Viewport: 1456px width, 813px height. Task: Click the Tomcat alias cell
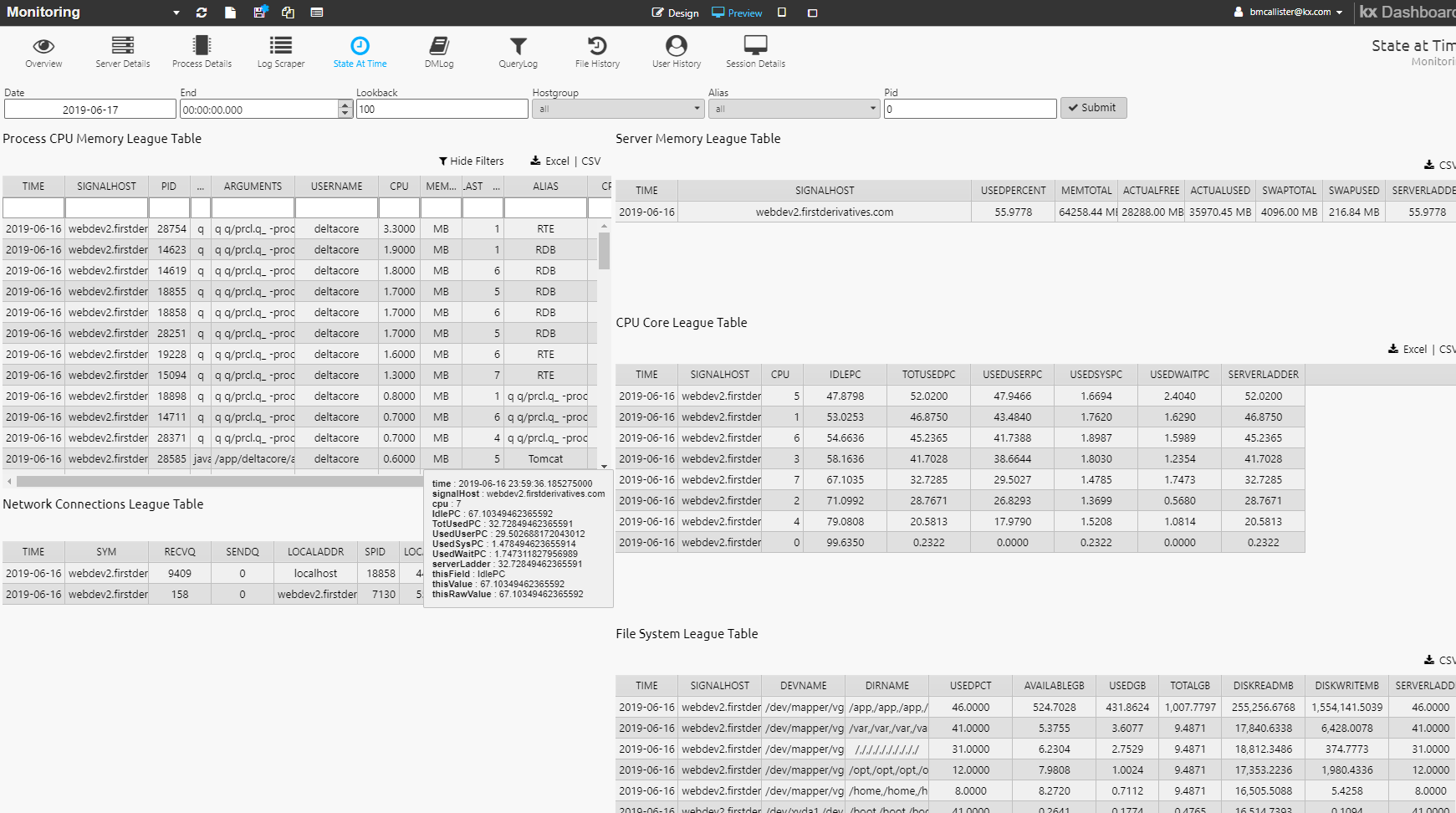coord(545,458)
